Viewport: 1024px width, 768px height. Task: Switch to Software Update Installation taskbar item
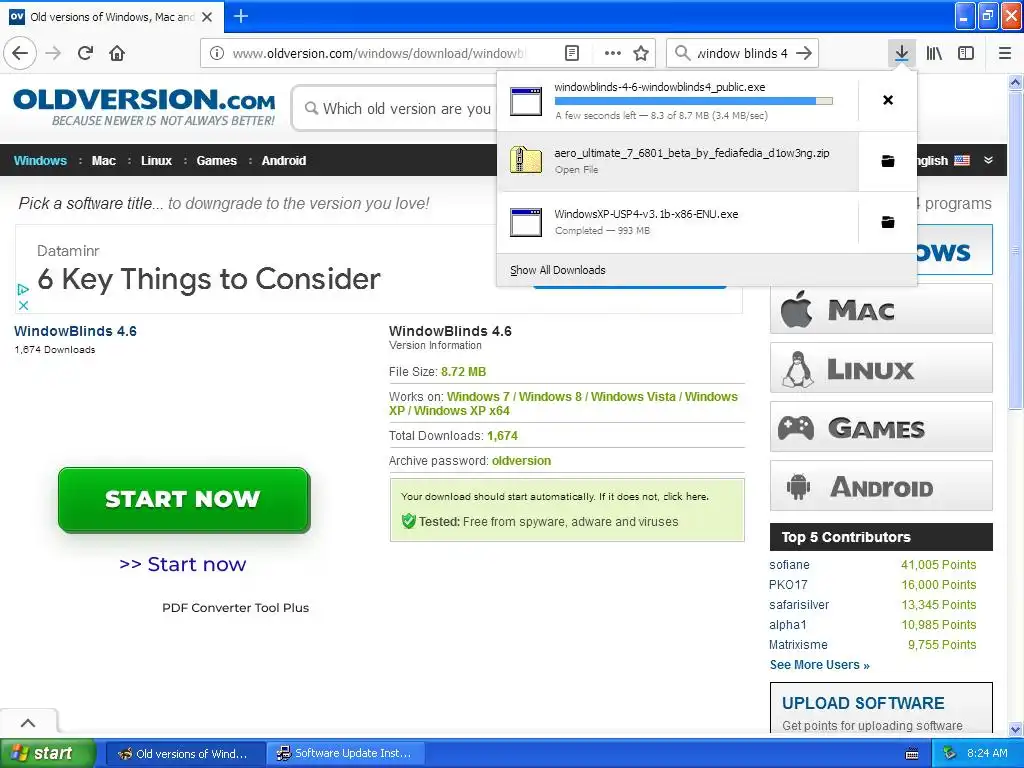point(345,754)
